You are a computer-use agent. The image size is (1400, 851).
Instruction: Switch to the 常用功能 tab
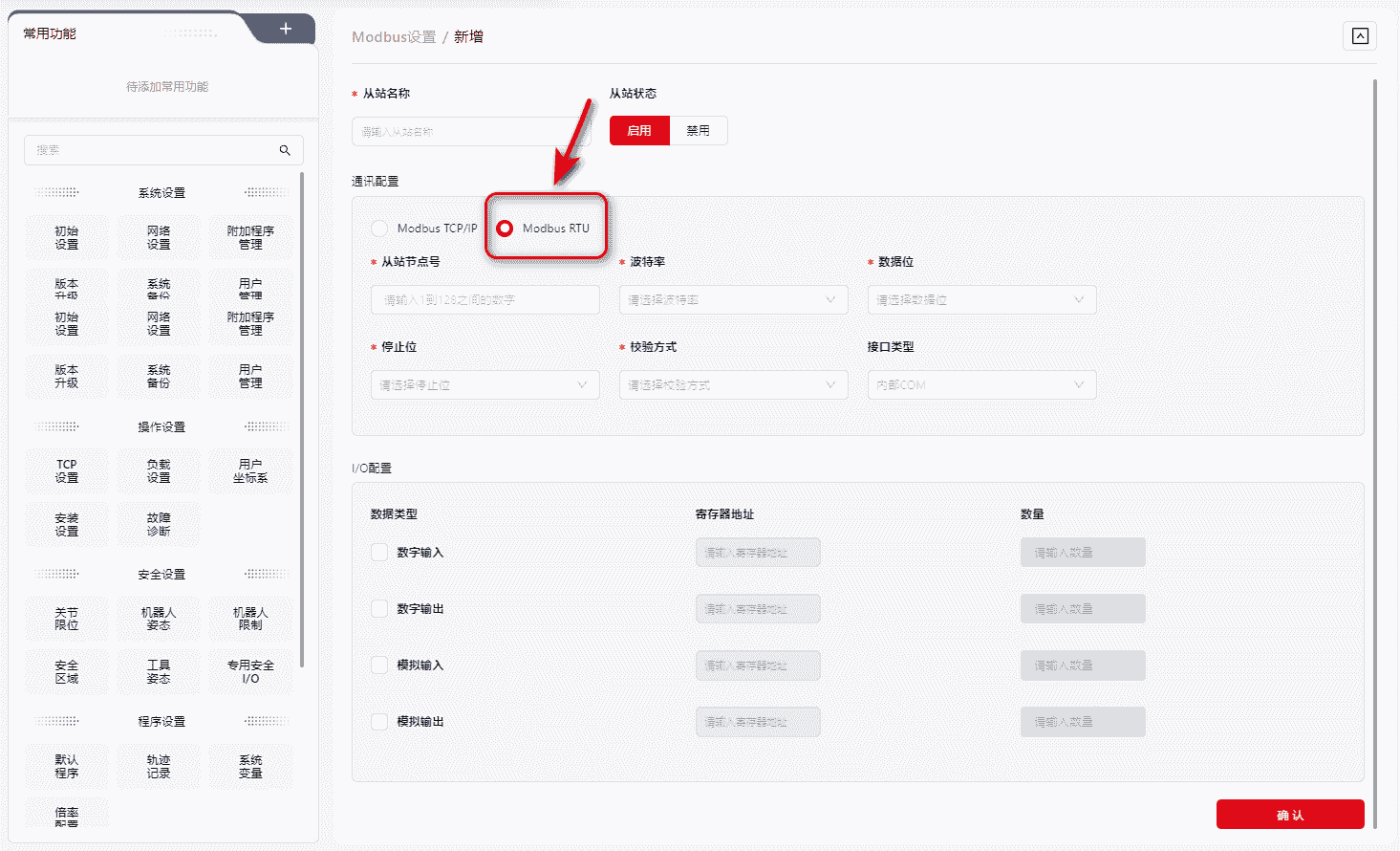[x=50, y=33]
